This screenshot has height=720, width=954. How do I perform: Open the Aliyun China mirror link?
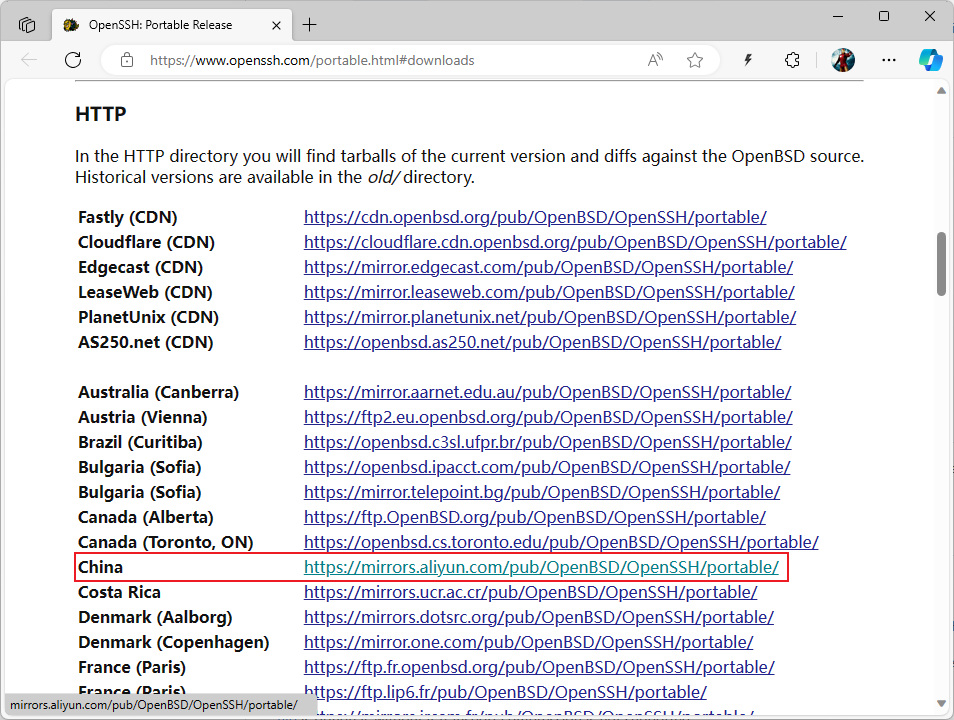(x=541, y=567)
